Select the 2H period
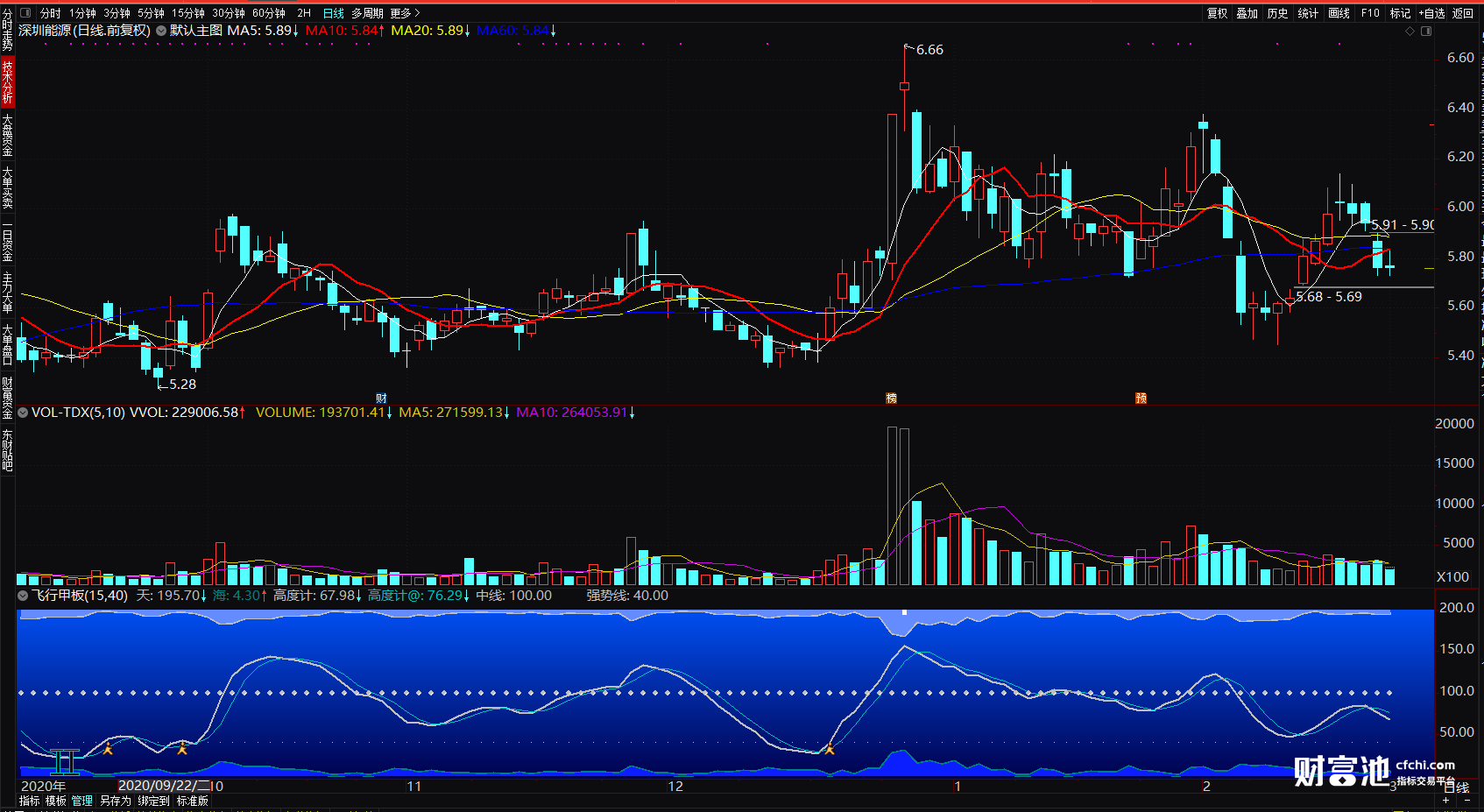Viewport: 1484px width, 812px height. coord(304,13)
